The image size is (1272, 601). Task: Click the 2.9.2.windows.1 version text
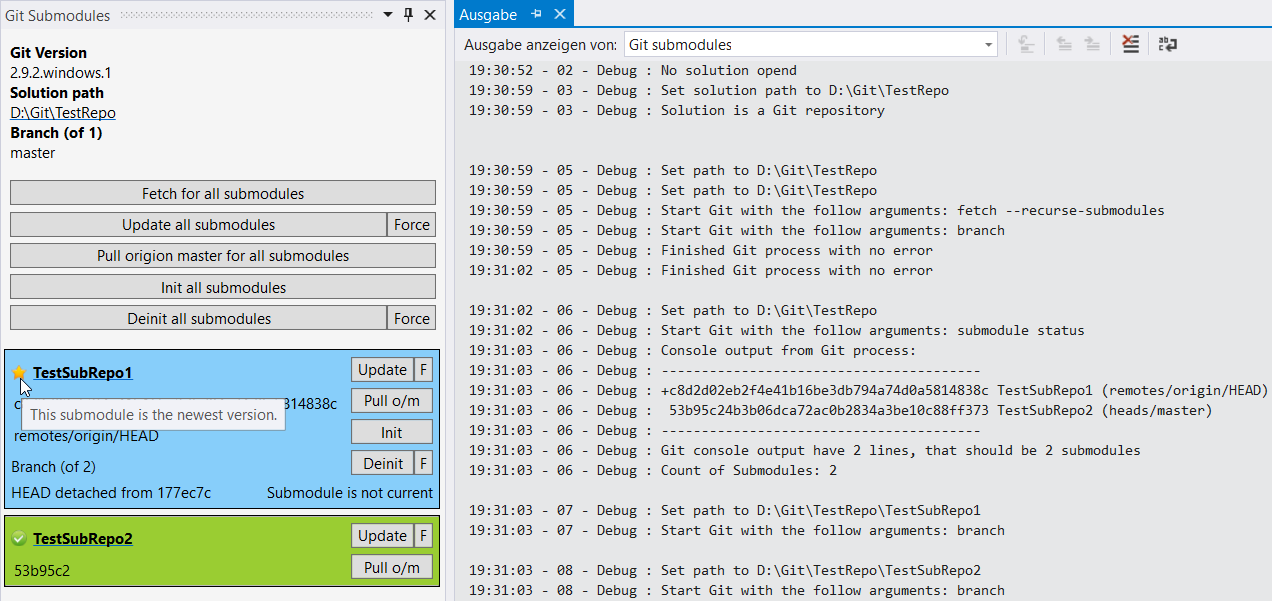[61, 73]
